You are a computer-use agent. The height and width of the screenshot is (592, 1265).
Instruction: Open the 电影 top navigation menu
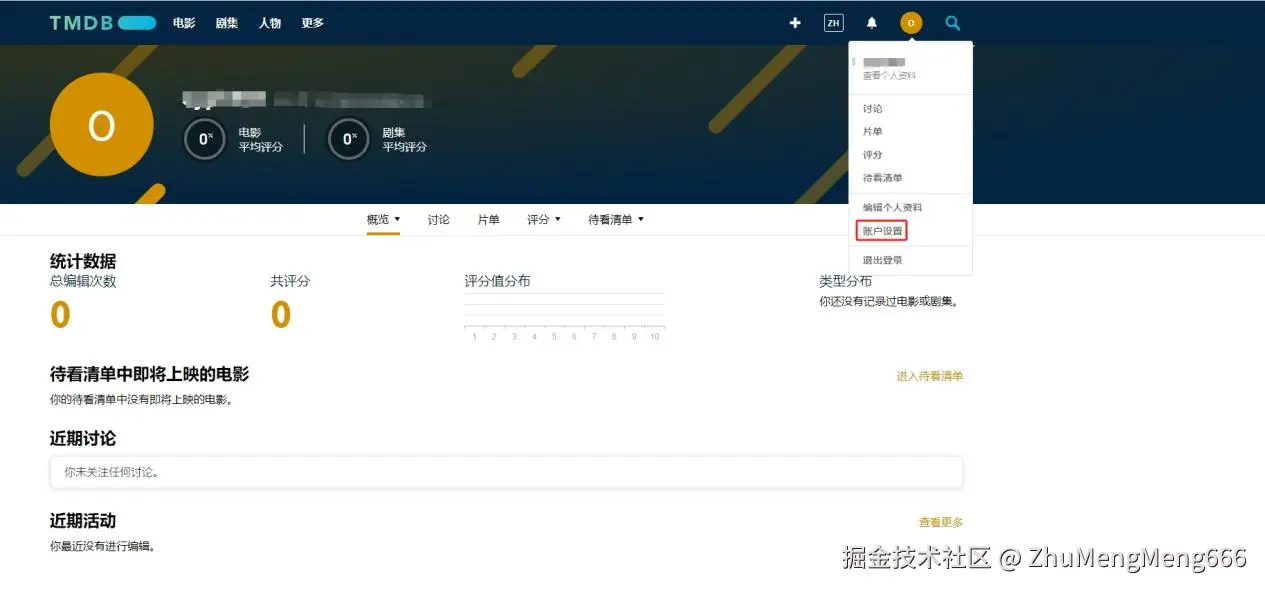pyautogui.click(x=184, y=23)
